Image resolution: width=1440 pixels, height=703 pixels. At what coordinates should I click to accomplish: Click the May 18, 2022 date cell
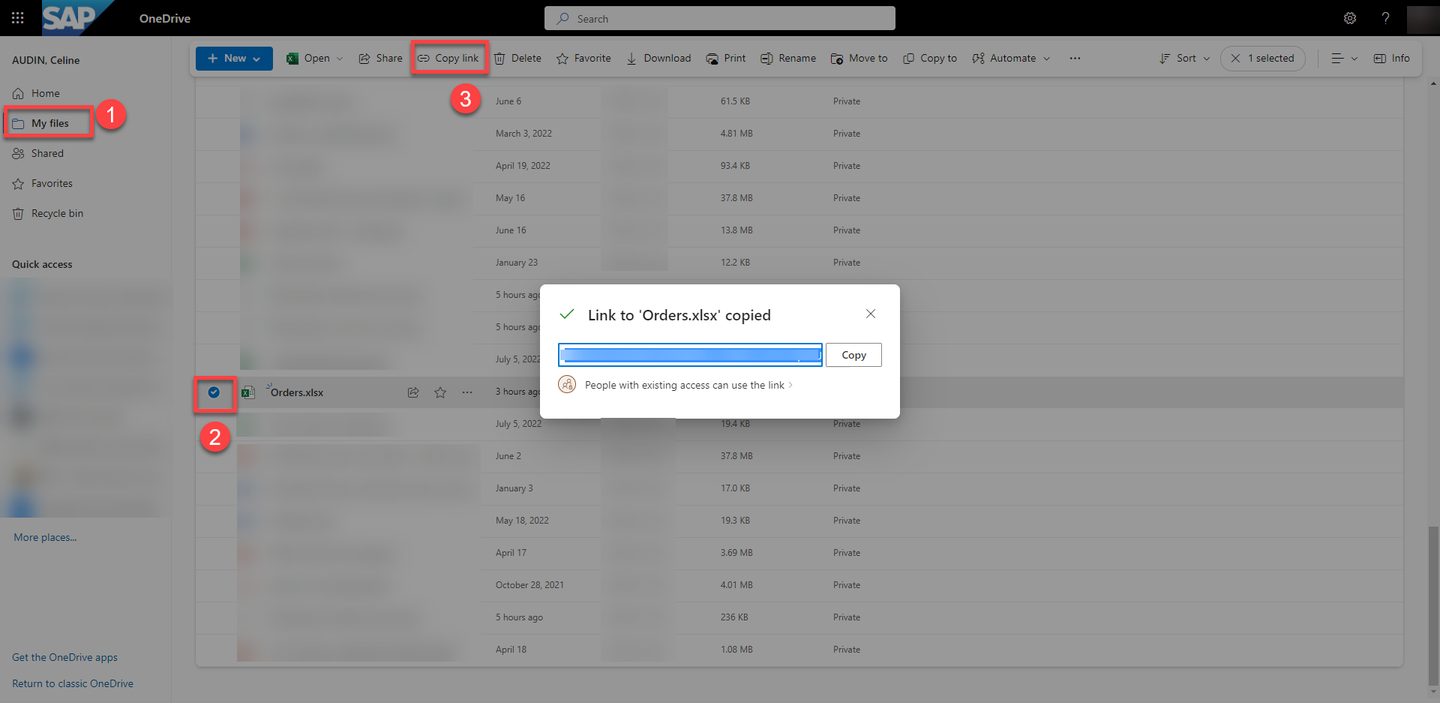(x=522, y=520)
